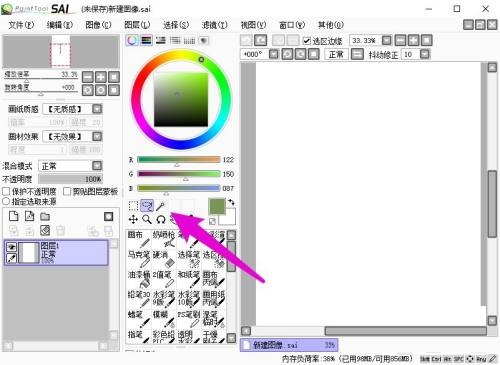Click the 正常 button in the toolbar
This screenshot has width=500, height=365.
point(336,54)
